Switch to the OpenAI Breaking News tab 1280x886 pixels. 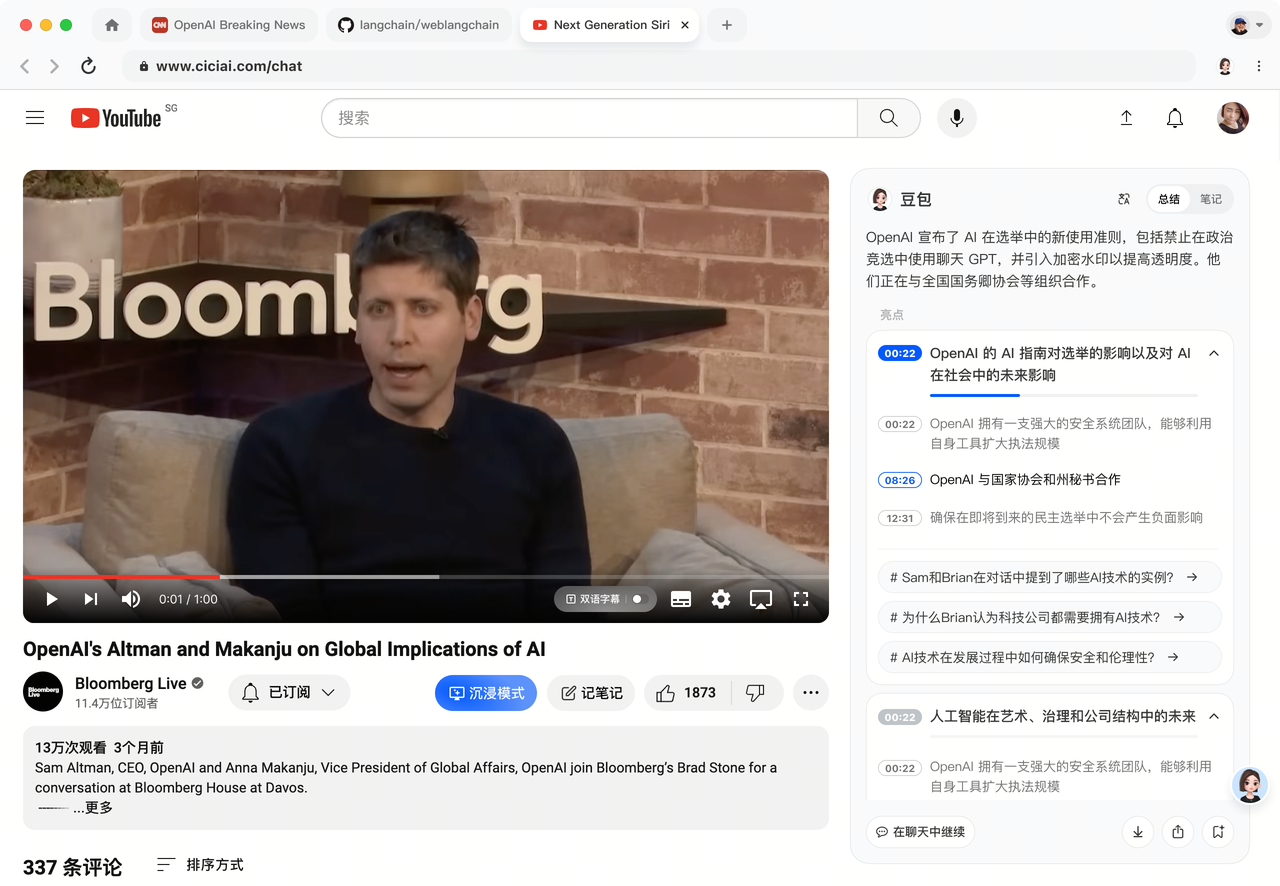pos(229,25)
